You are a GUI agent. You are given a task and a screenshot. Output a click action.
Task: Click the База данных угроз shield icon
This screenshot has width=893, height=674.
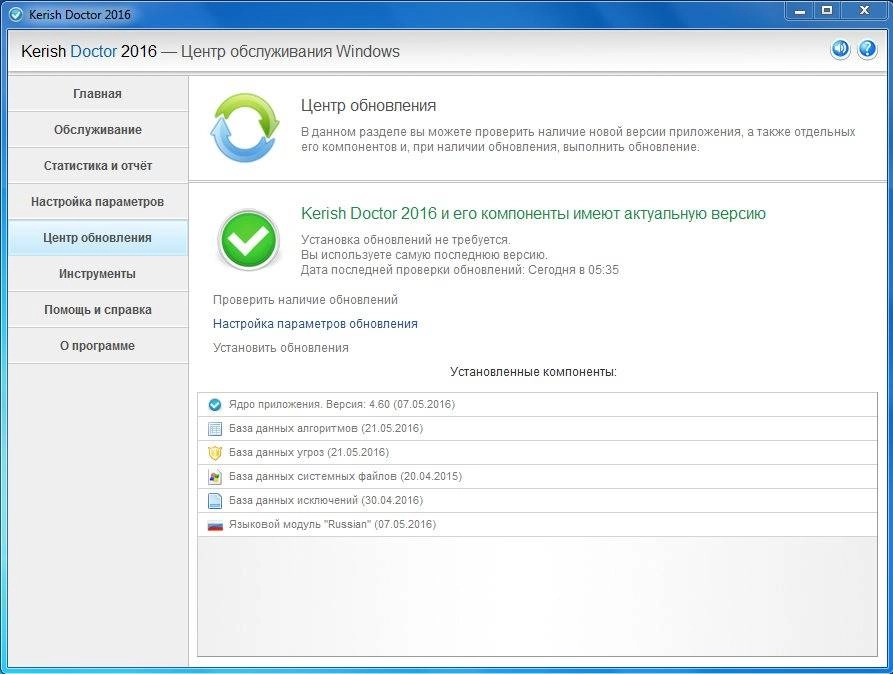[215, 453]
